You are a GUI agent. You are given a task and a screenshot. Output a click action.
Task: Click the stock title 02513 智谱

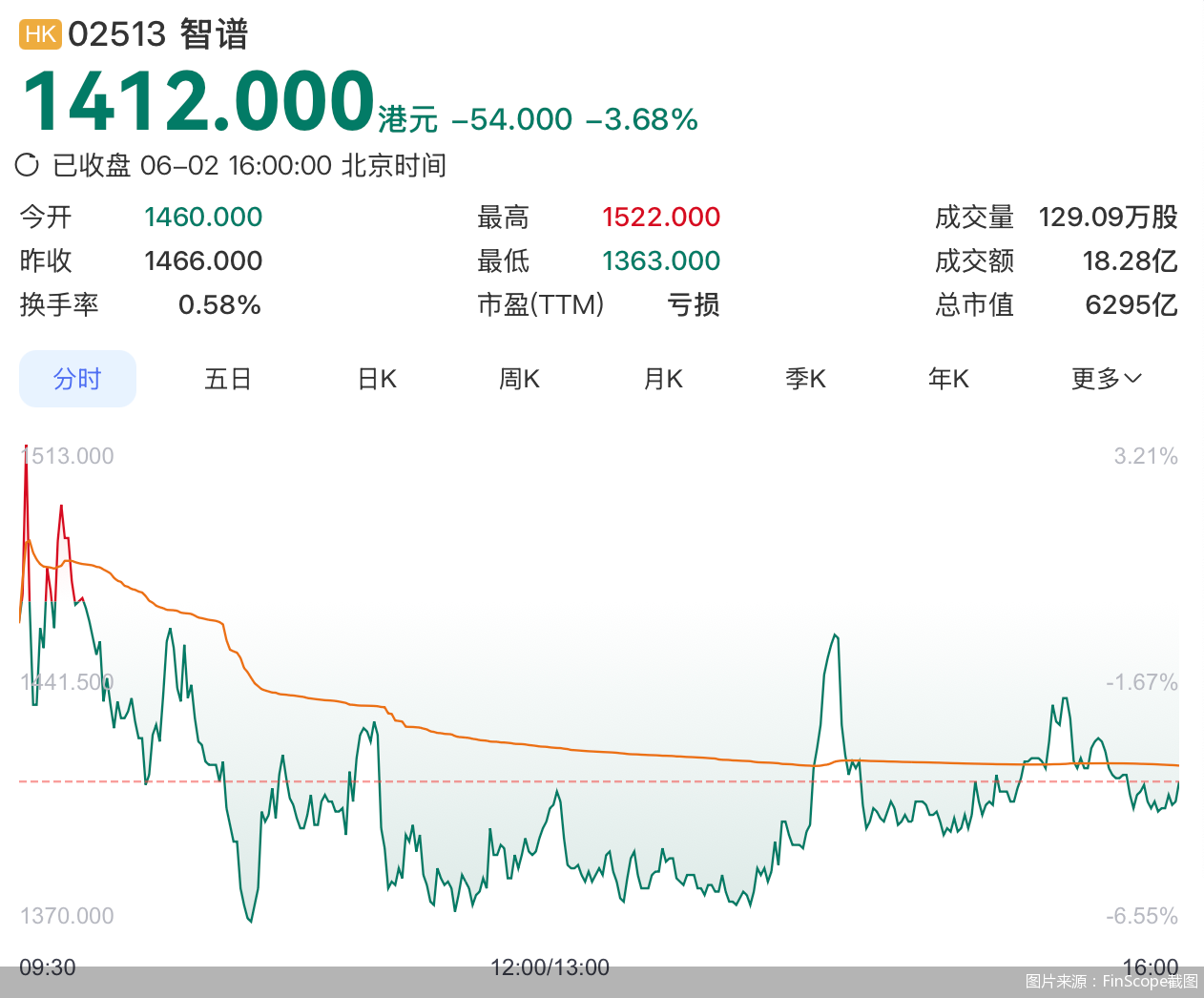158,34
